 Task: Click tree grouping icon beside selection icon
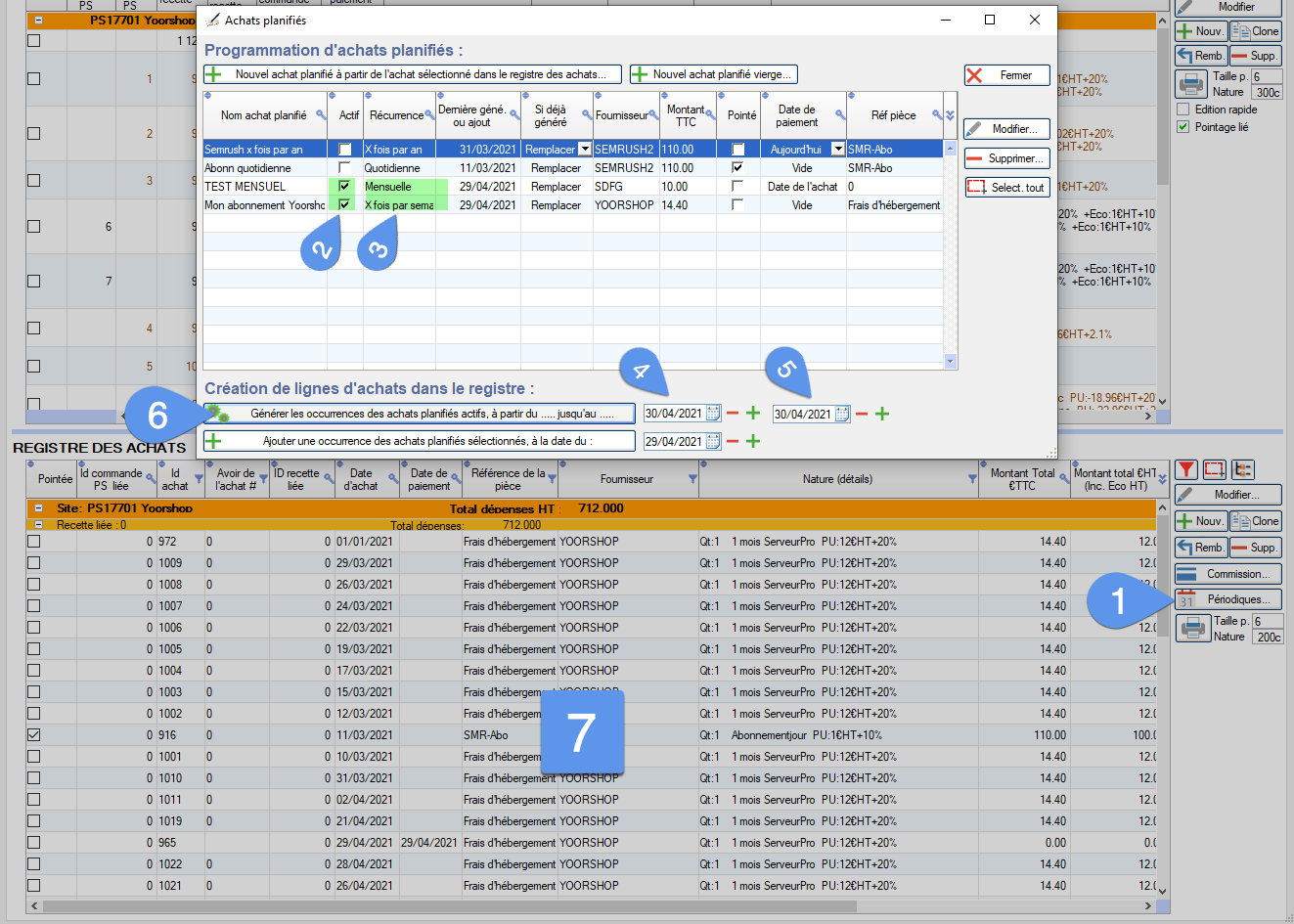pyautogui.click(x=1243, y=470)
